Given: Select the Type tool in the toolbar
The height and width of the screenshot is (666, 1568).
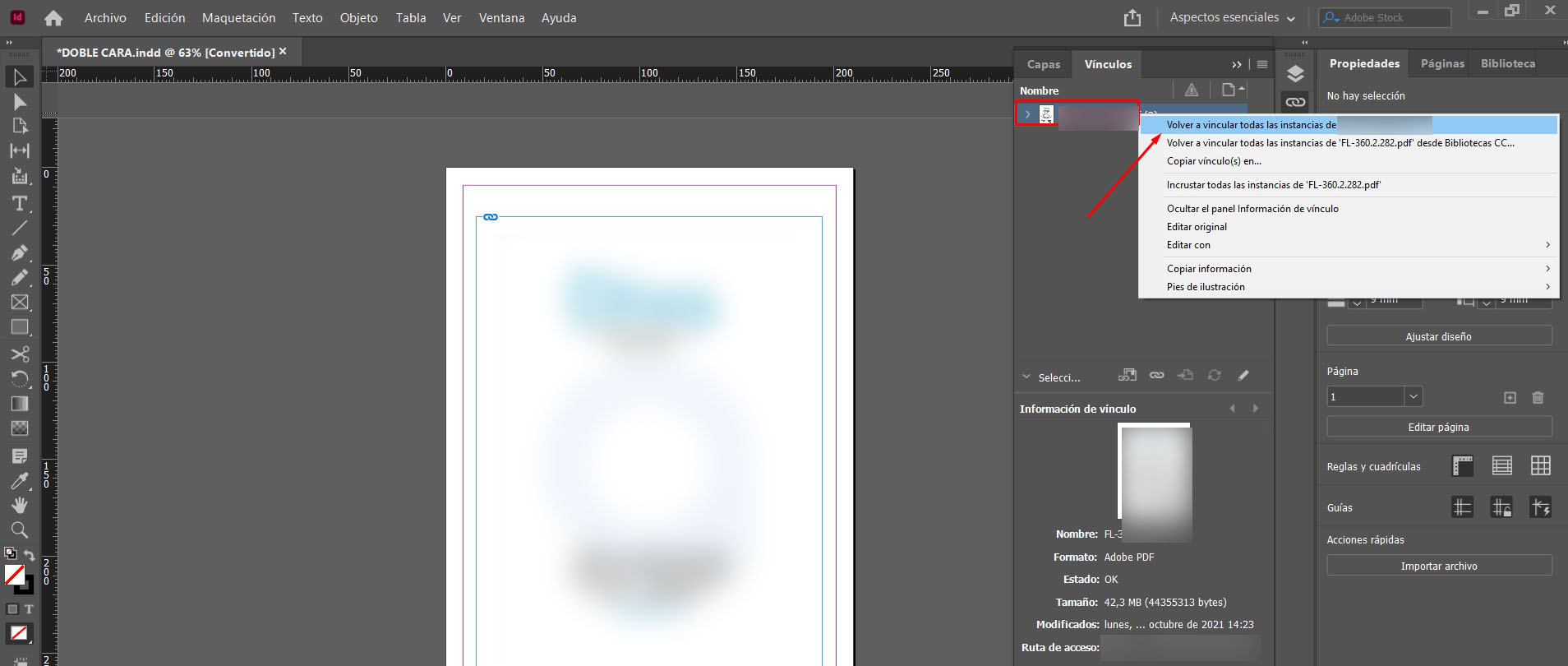Looking at the screenshot, I should [x=20, y=203].
